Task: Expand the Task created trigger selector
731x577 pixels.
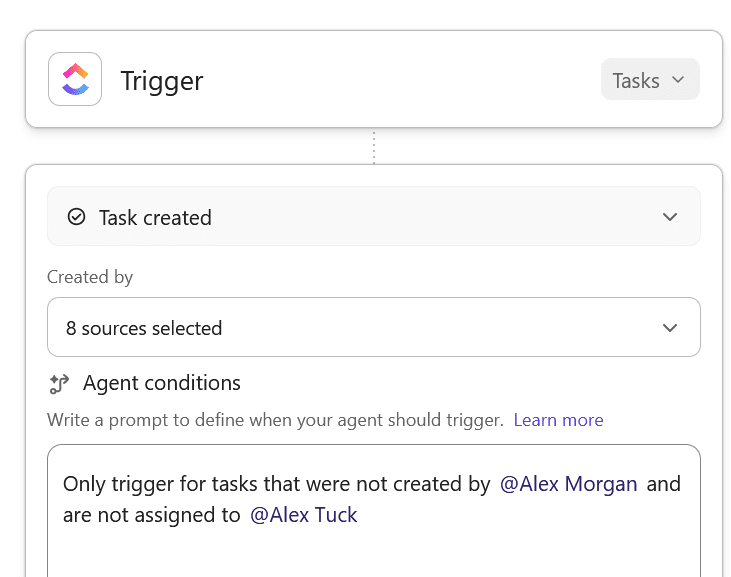Action: (x=373, y=217)
